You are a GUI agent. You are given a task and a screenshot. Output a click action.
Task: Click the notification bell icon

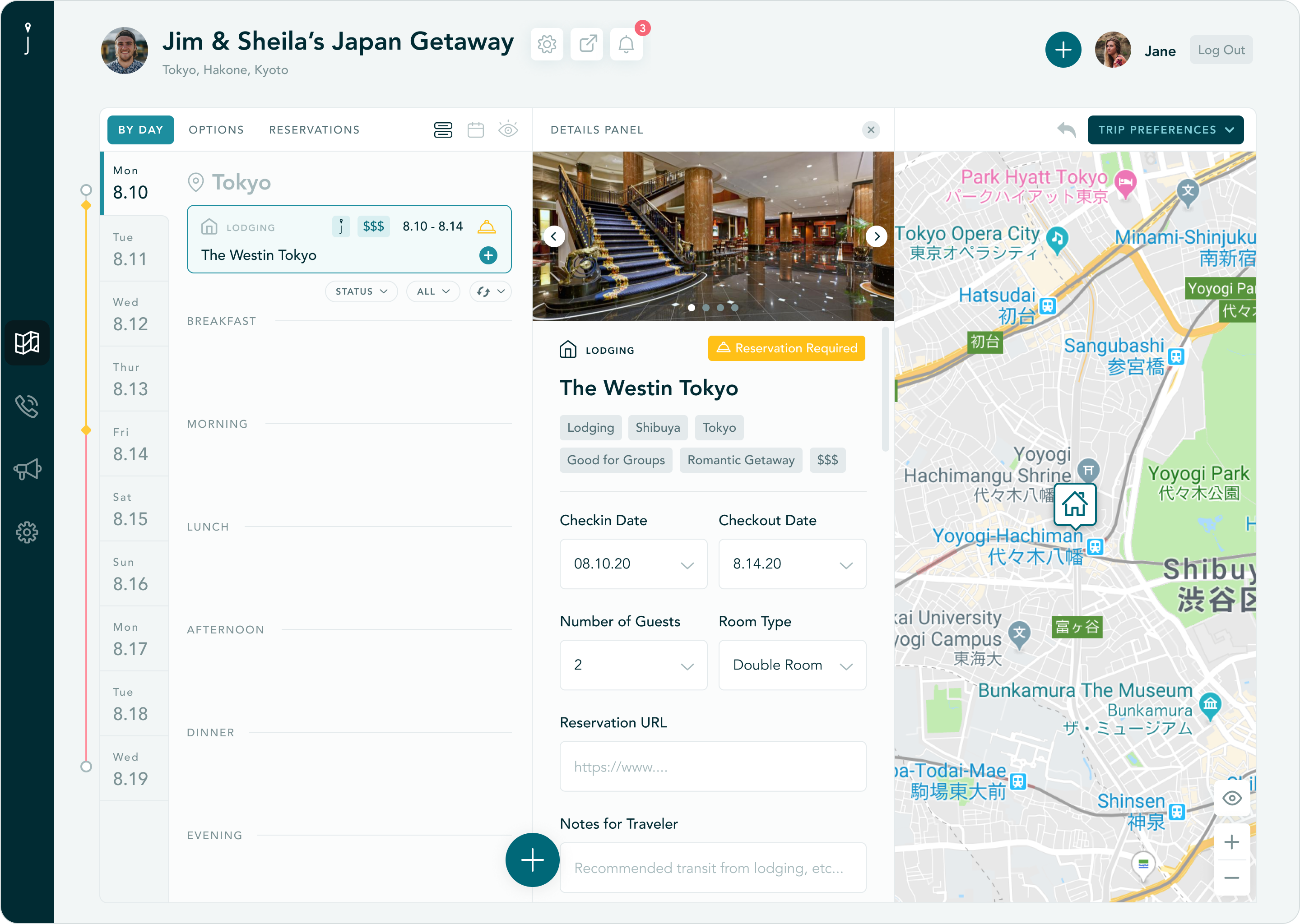tap(626, 44)
